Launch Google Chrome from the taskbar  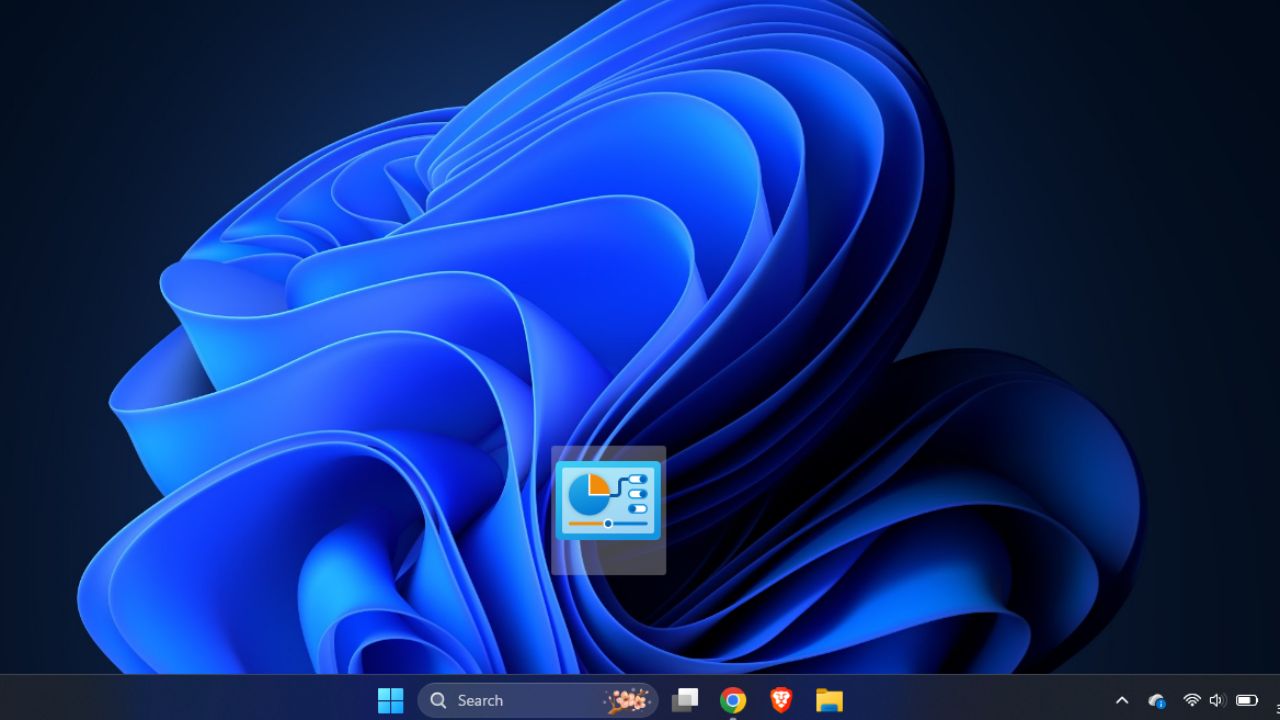coord(734,700)
